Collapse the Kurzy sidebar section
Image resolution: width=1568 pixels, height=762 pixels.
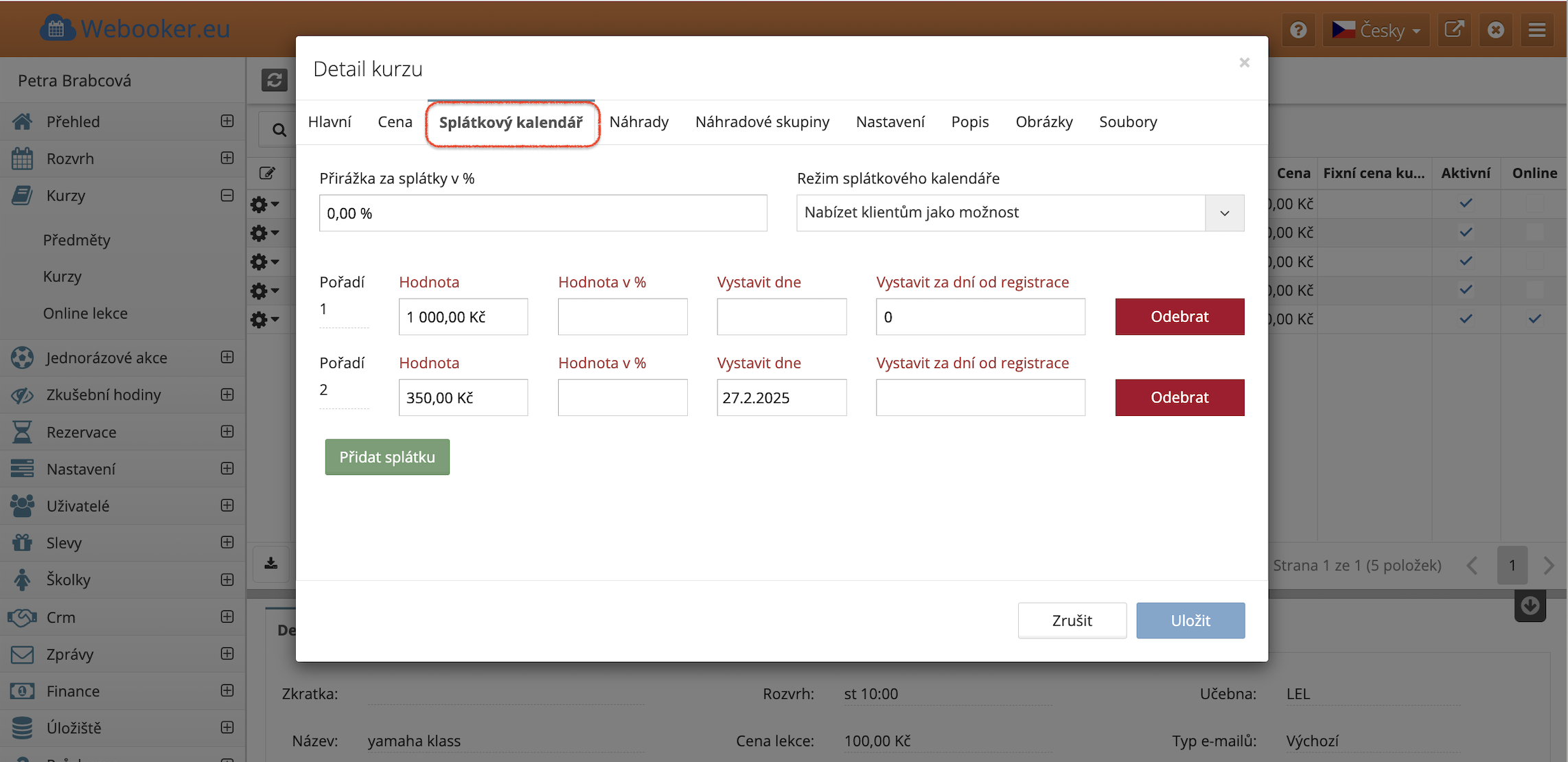pos(227,196)
